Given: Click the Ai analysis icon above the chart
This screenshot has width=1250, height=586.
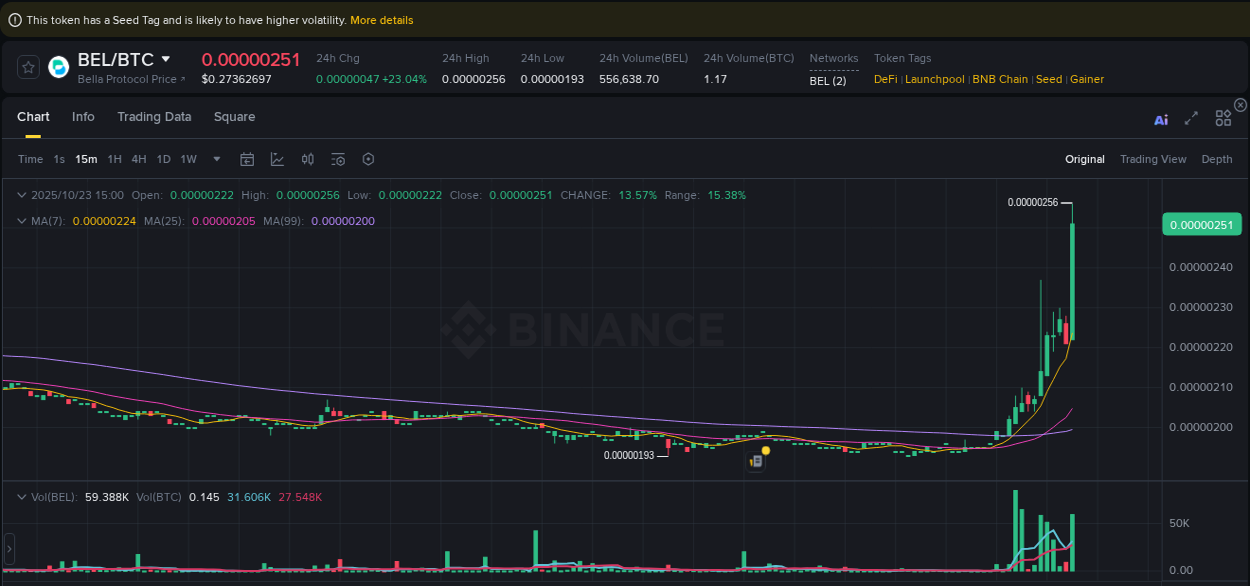Looking at the screenshot, I should 1161,118.
